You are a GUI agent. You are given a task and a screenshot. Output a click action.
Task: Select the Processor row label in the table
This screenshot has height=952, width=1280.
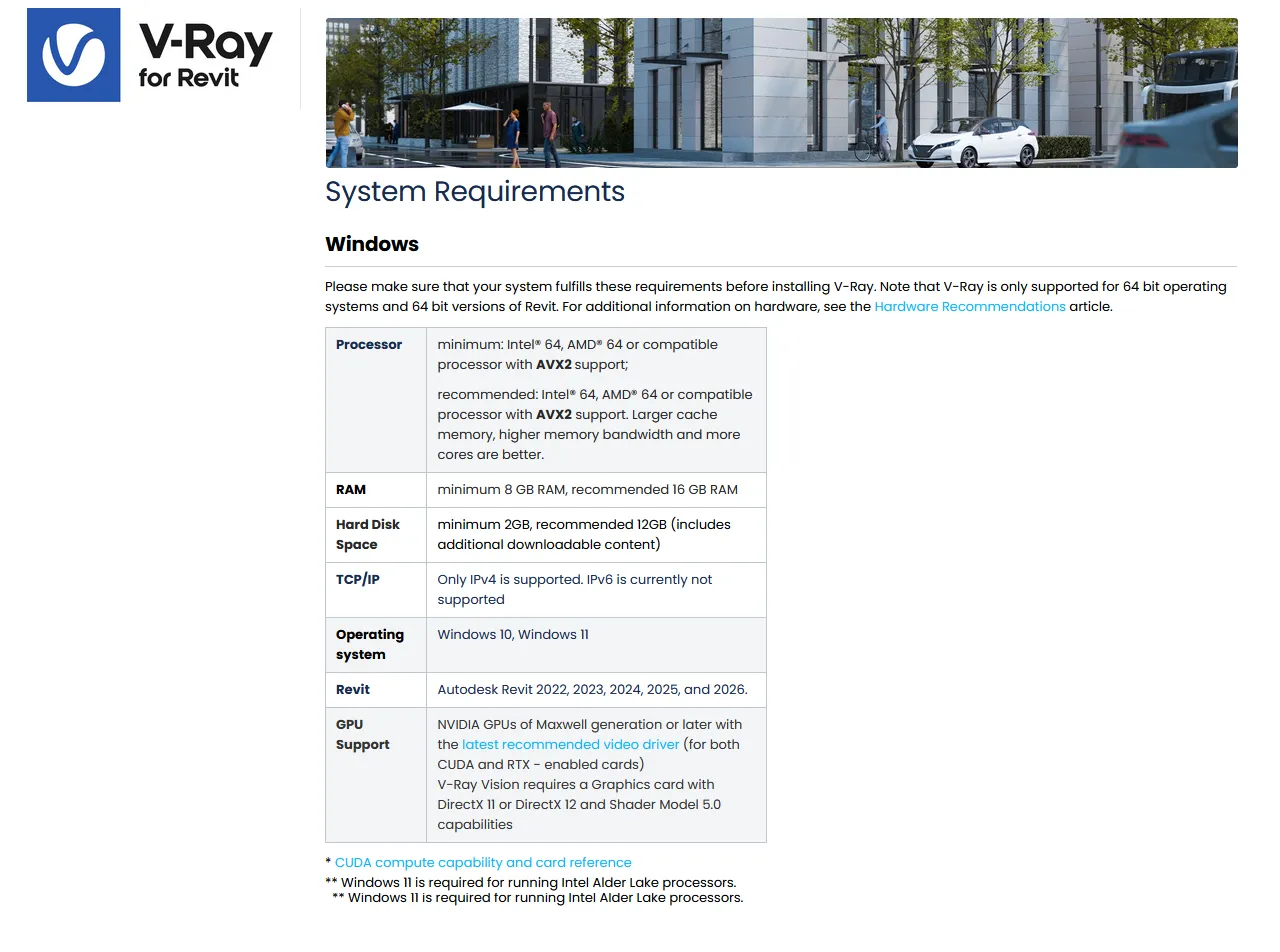coord(369,344)
